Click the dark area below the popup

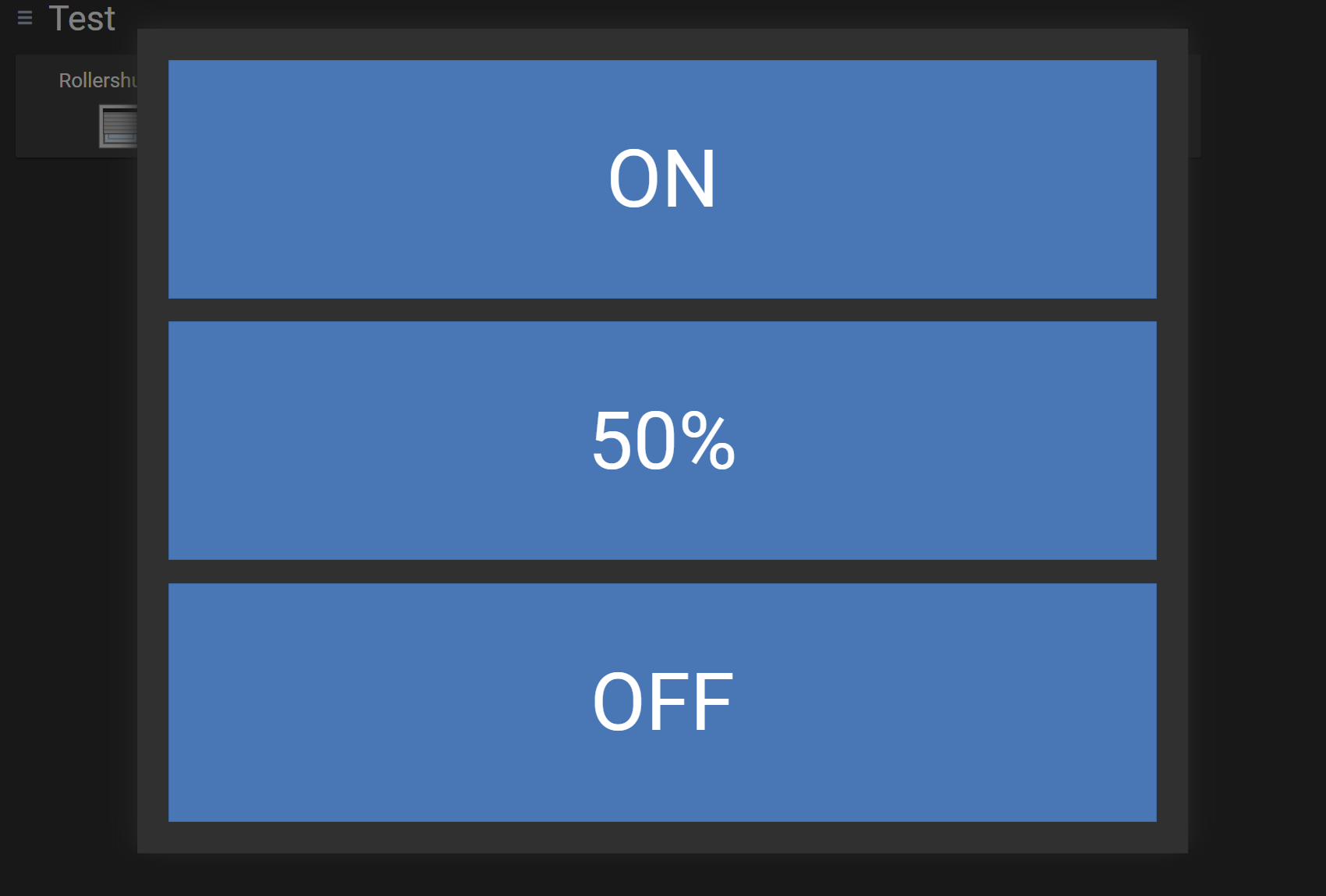[663, 875]
